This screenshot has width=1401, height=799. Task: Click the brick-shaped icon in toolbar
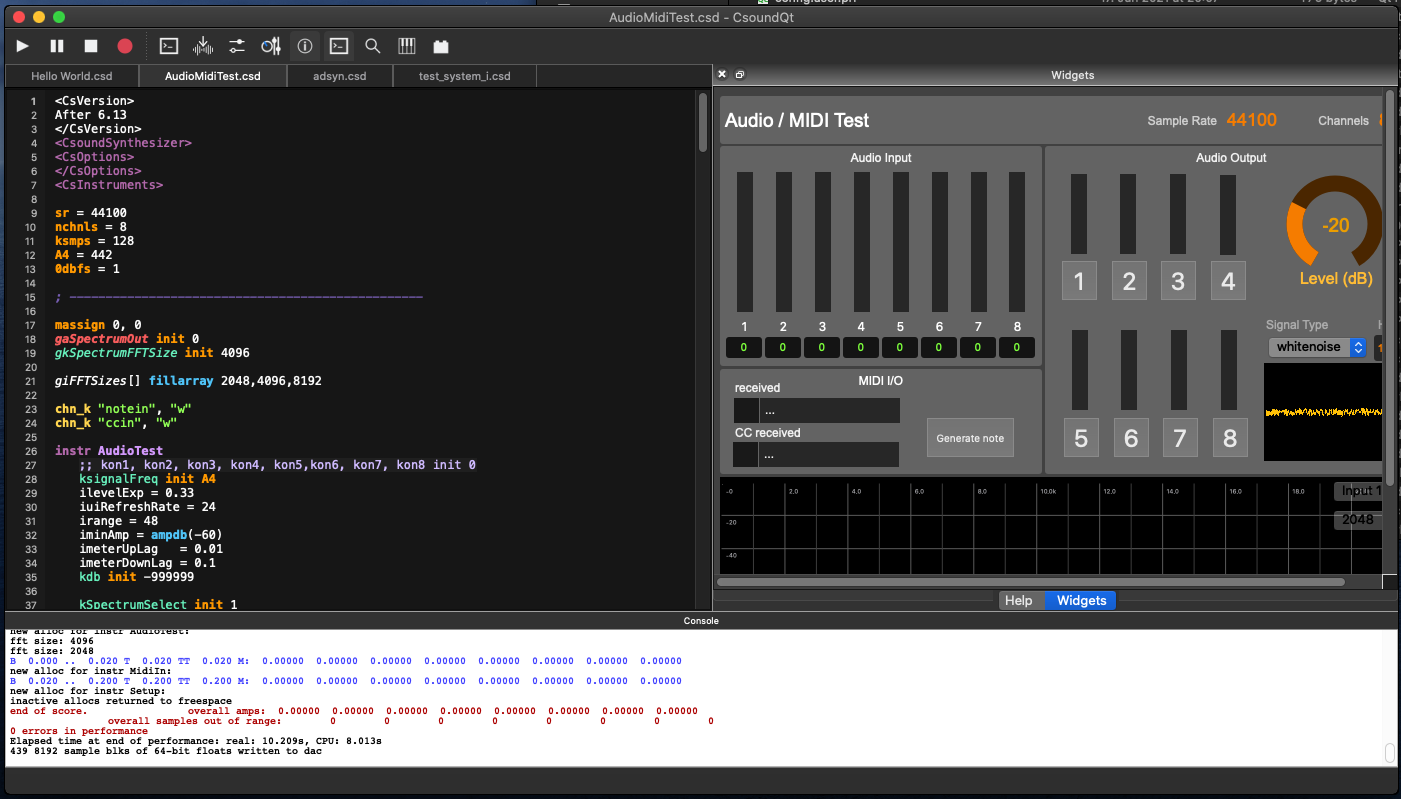click(440, 46)
